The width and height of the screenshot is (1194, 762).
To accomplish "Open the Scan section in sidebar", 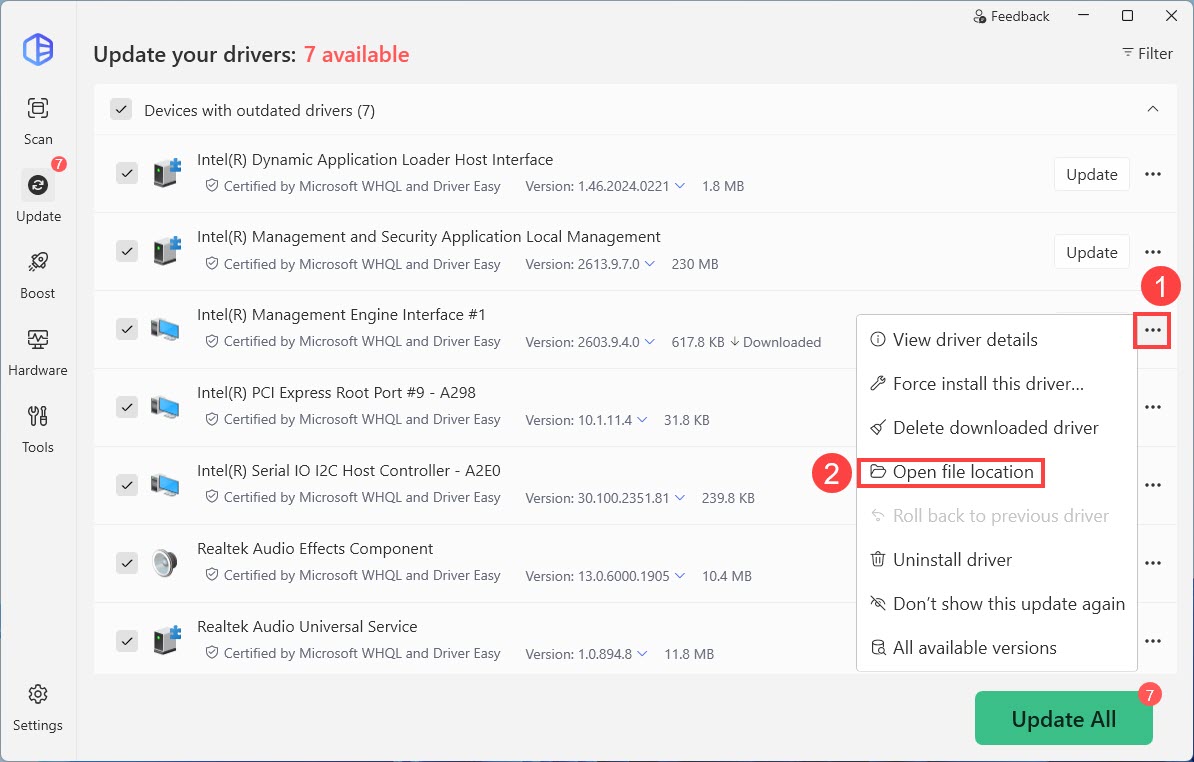I will coord(37,120).
